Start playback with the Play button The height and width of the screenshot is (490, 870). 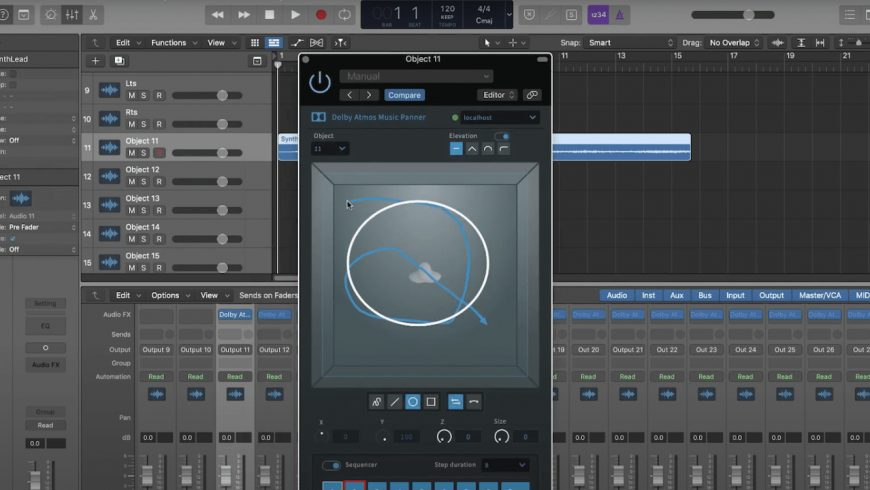[x=295, y=15]
